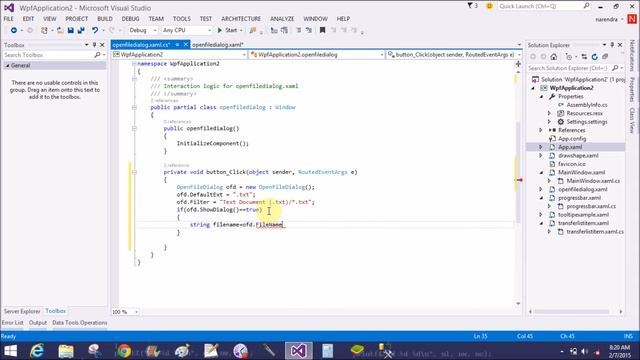Close the openfiledialog.xaml.cs tab
Screen dimensions: 640x360
(186, 44)
